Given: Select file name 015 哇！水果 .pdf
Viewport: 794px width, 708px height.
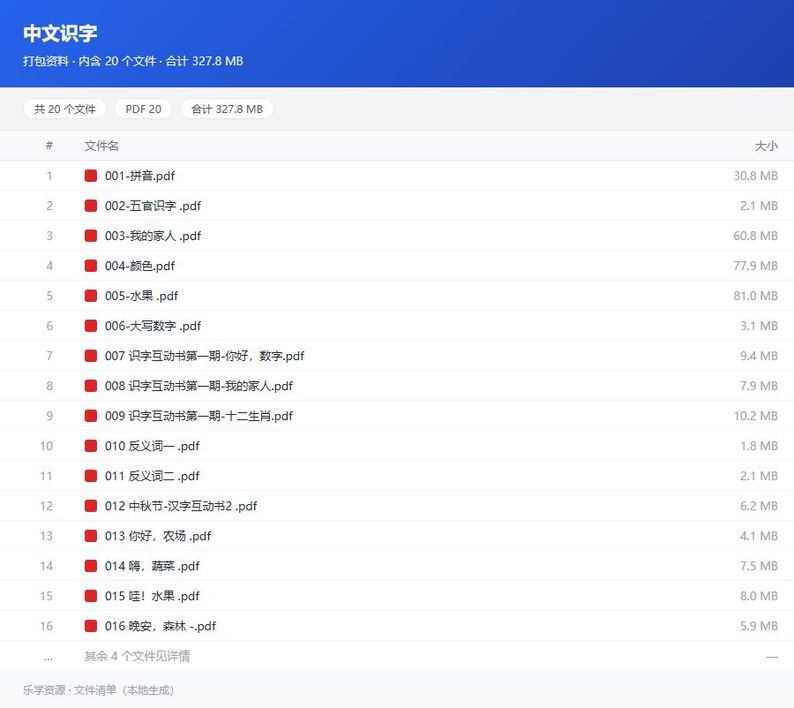Looking at the screenshot, I should click(152, 596).
